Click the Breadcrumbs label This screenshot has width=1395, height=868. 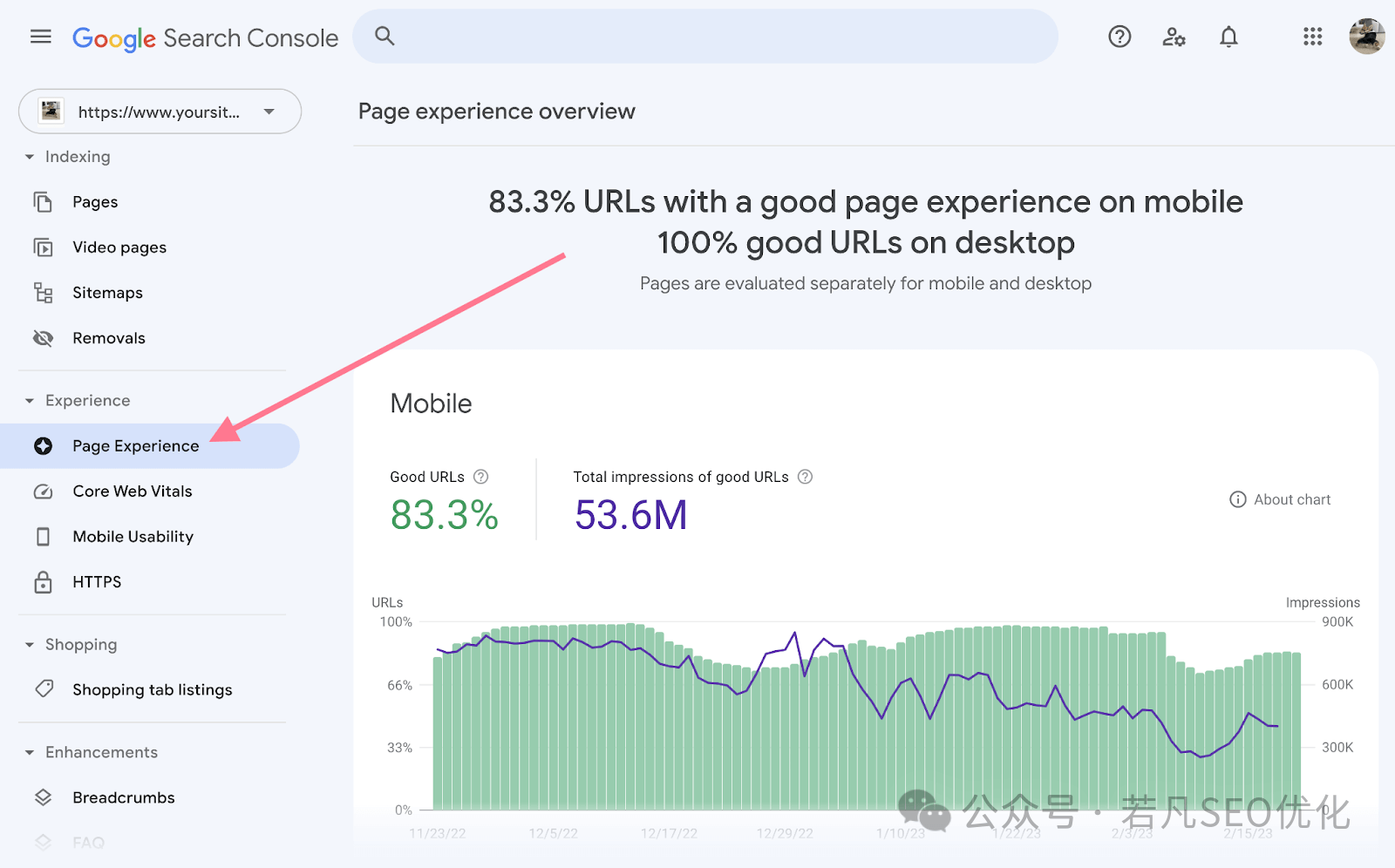pyautogui.click(x=124, y=797)
